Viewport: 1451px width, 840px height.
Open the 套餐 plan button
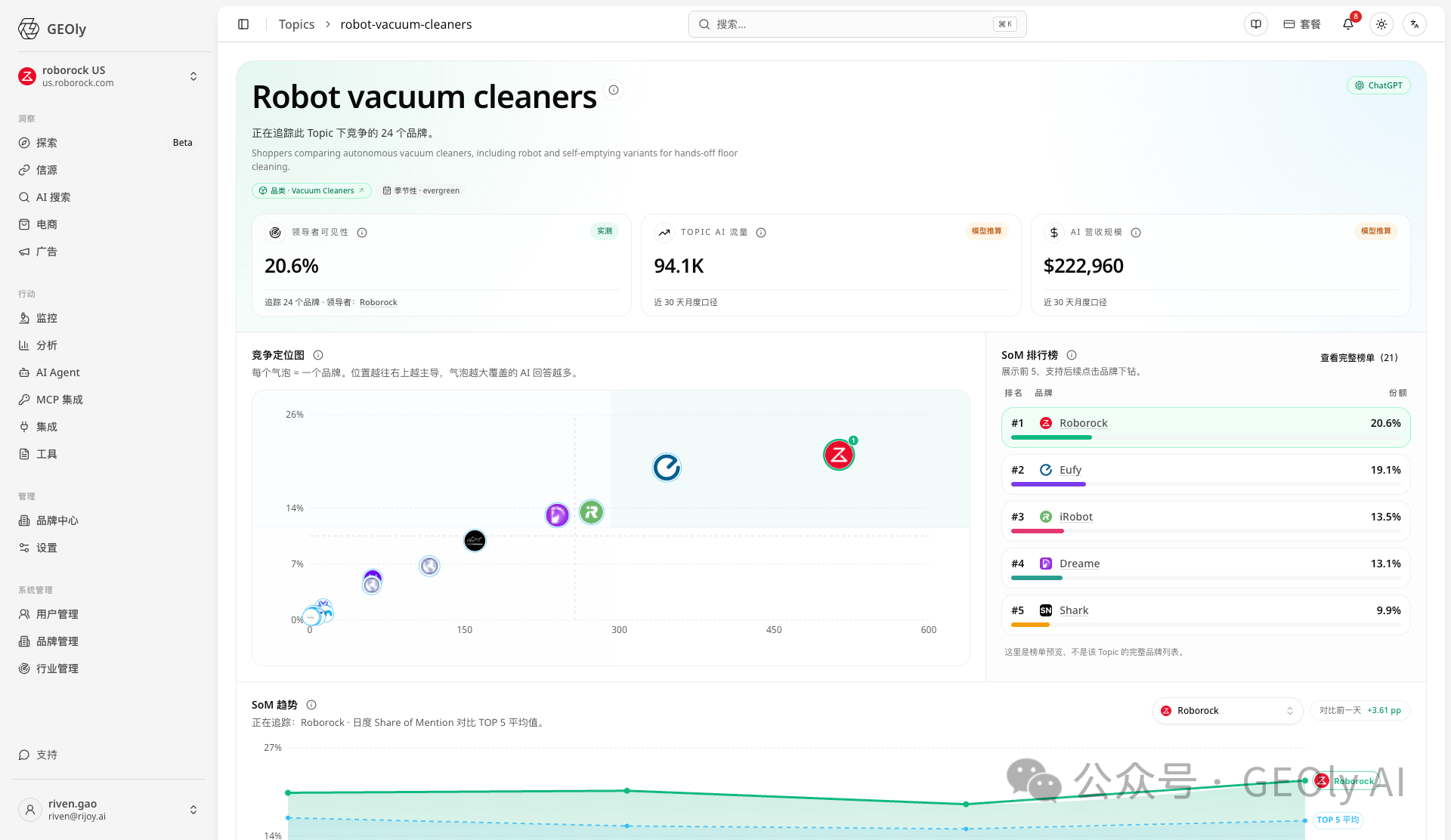pyautogui.click(x=1302, y=24)
